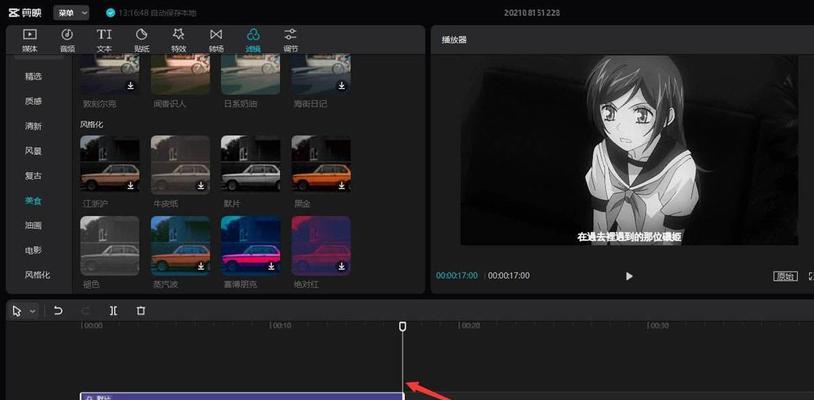Click the 风格化 section heading
This screenshot has width=814, height=400.
coord(90,125)
